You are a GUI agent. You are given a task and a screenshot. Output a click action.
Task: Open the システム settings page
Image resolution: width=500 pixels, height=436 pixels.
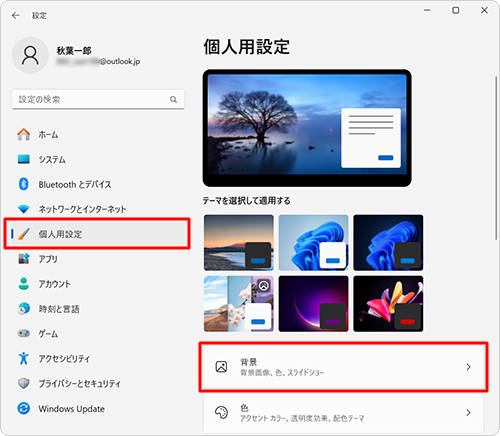(97, 159)
